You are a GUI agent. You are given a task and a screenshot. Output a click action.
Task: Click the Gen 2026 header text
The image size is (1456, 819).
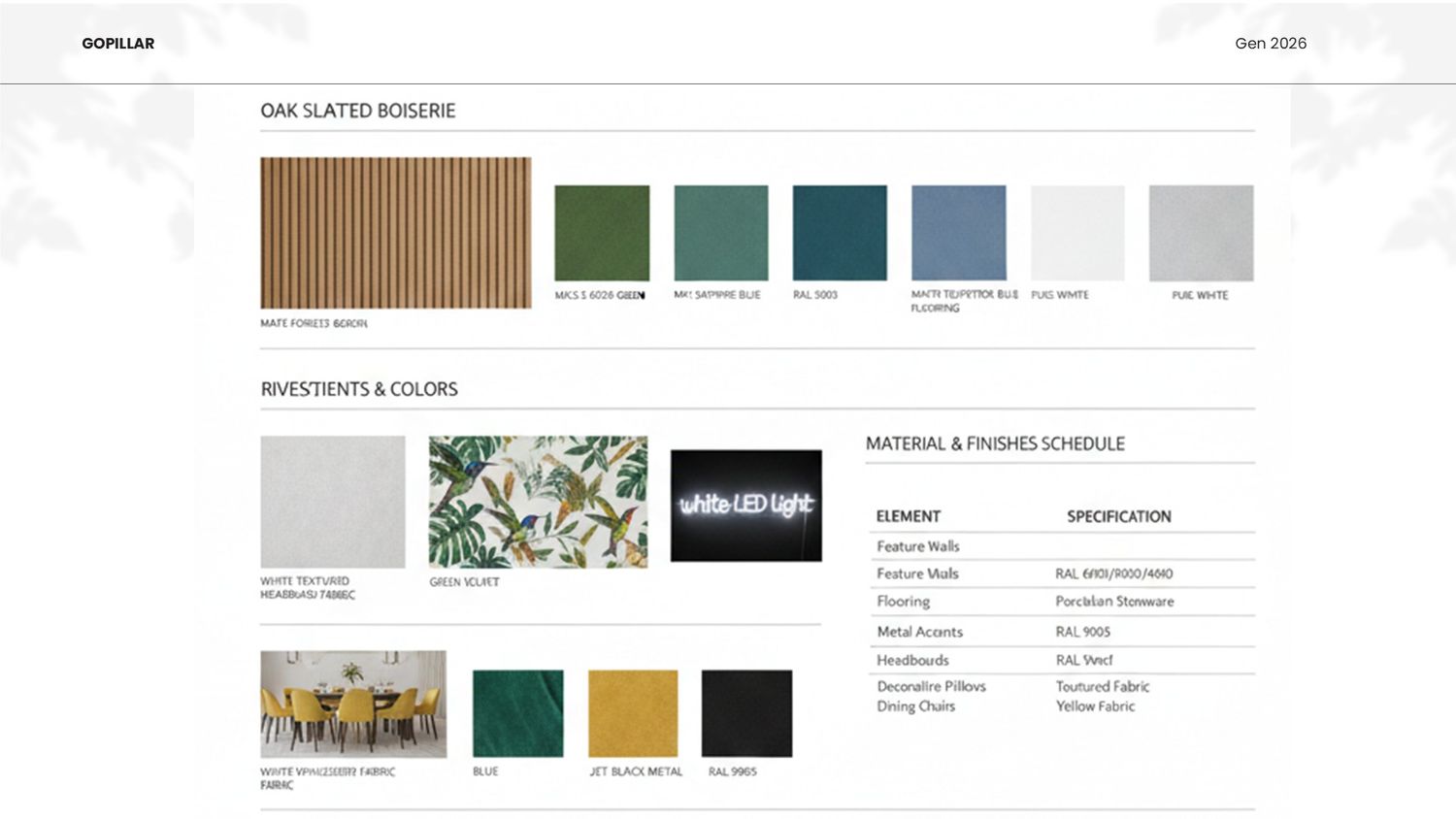tap(1270, 44)
